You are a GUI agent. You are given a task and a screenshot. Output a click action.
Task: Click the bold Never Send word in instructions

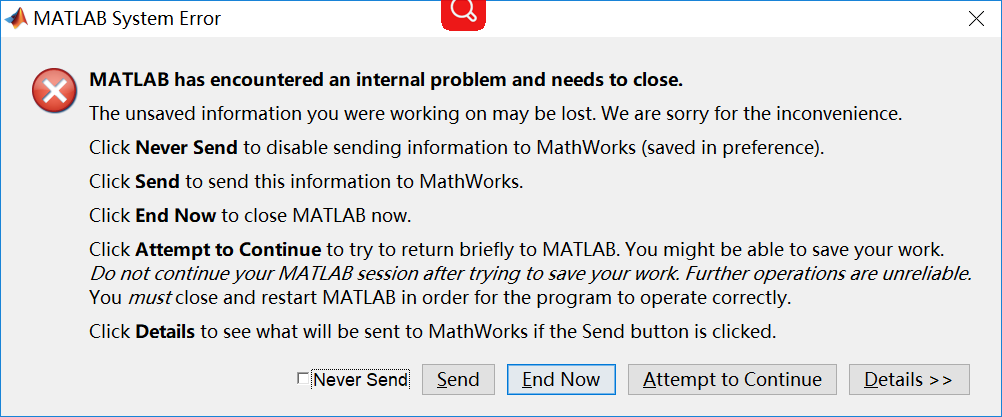[187, 148]
